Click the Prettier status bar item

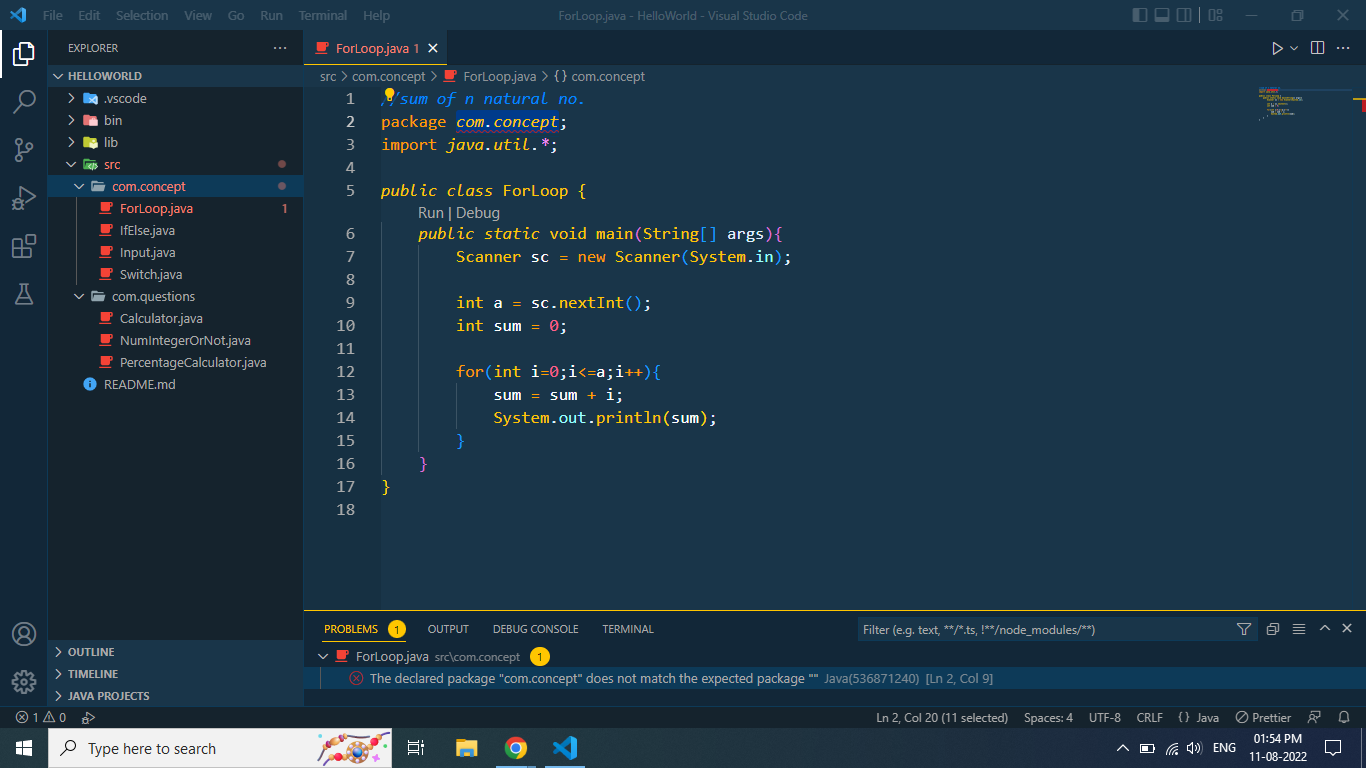[x=1263, y=717]
